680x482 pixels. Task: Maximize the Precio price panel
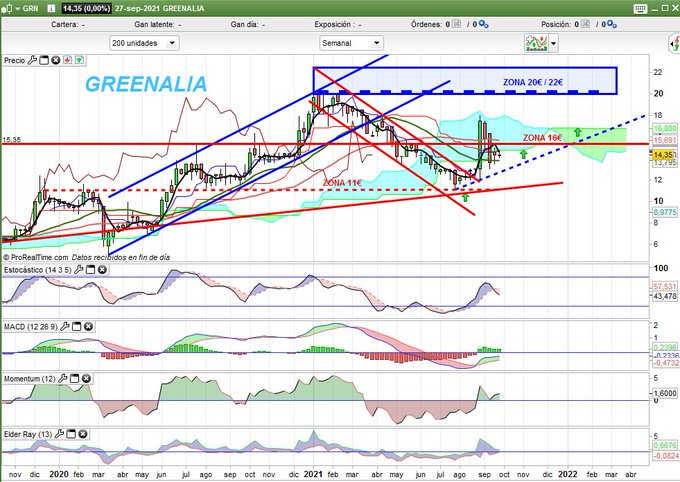click(44, 60)
